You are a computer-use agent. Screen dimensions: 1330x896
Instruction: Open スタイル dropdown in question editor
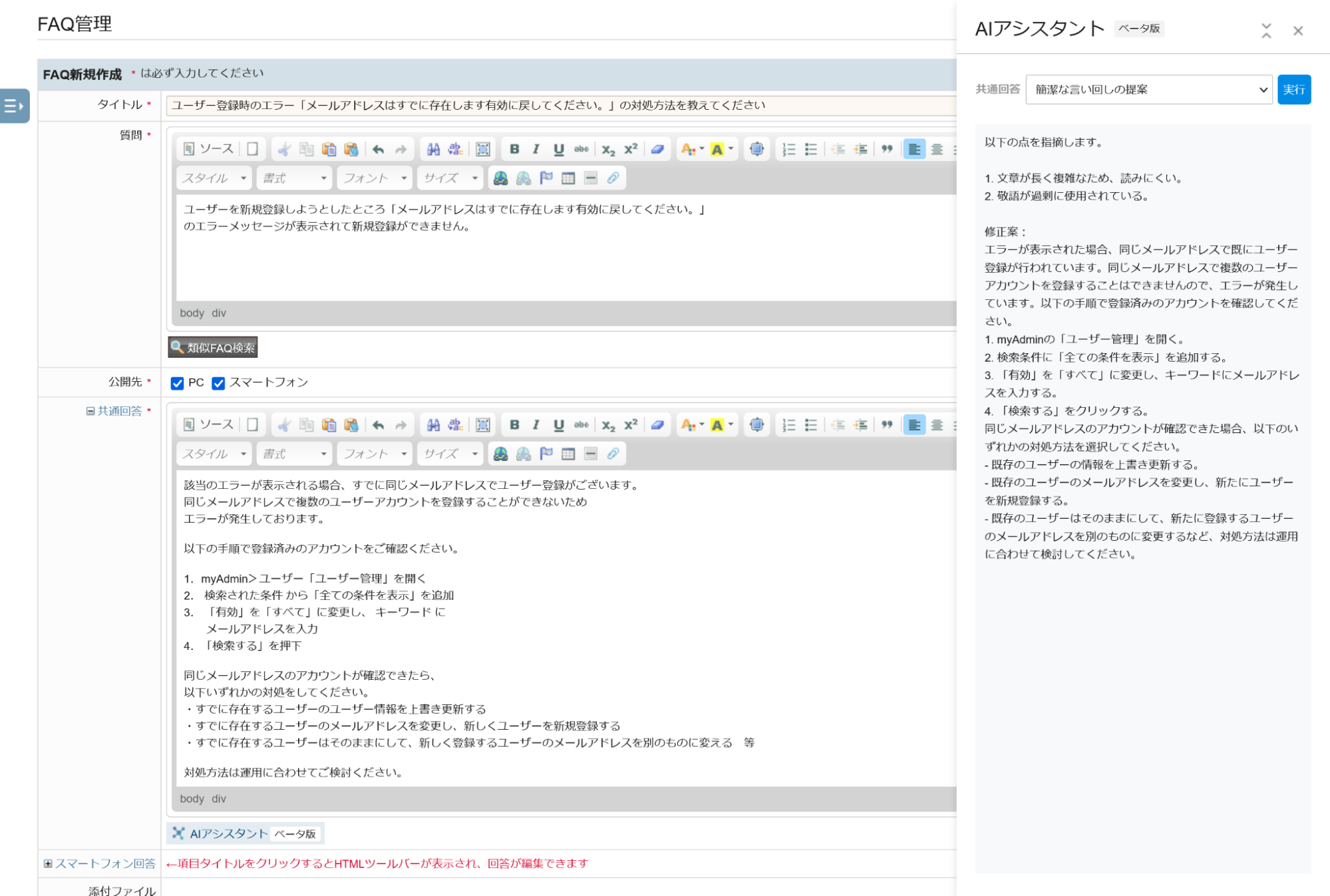pos(214,178)
